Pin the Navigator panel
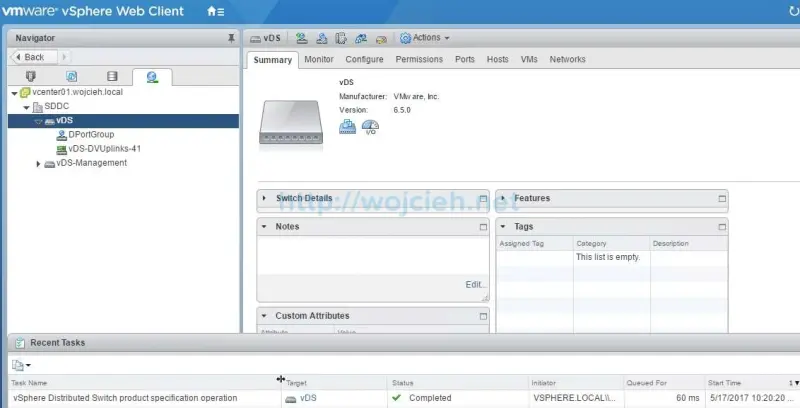The height and width of the screenshot is (408, 800). [x=231, y=38]
